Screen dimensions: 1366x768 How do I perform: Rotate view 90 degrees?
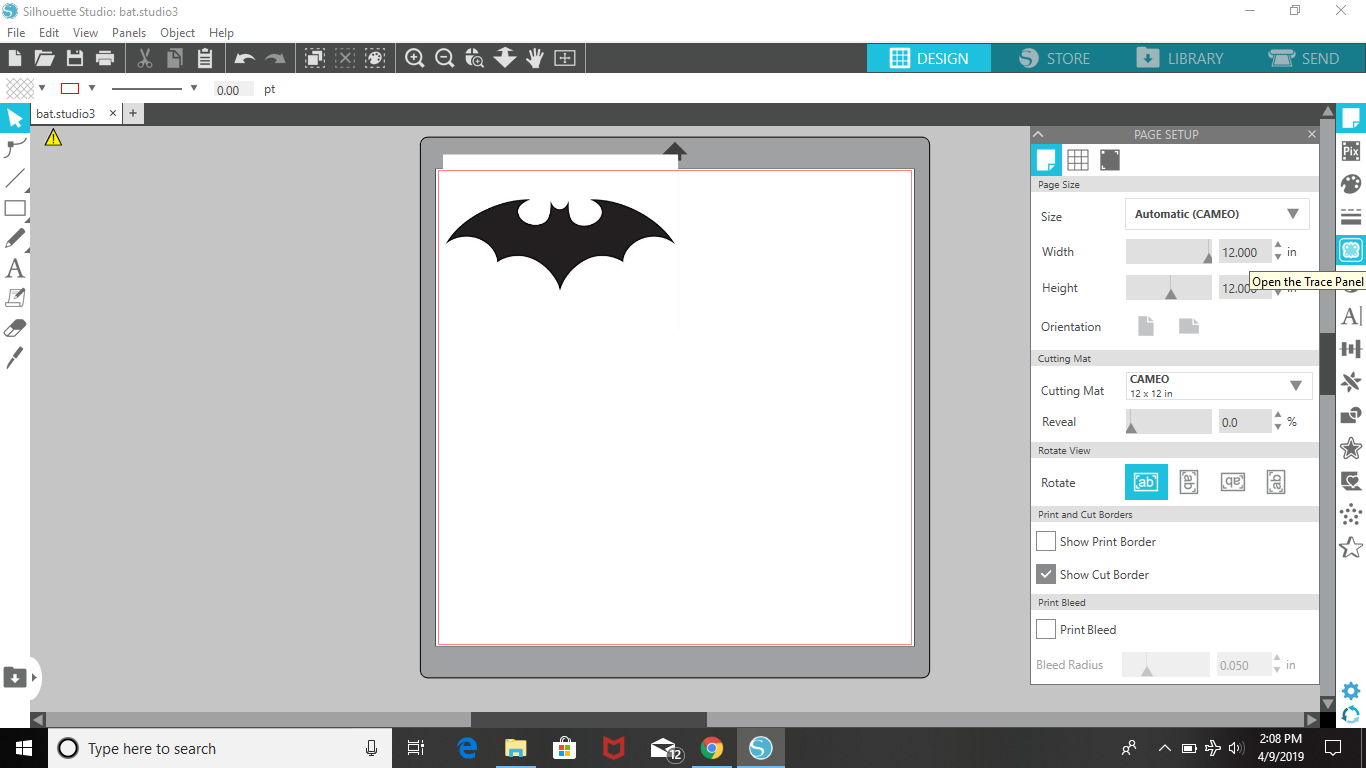1189,482
